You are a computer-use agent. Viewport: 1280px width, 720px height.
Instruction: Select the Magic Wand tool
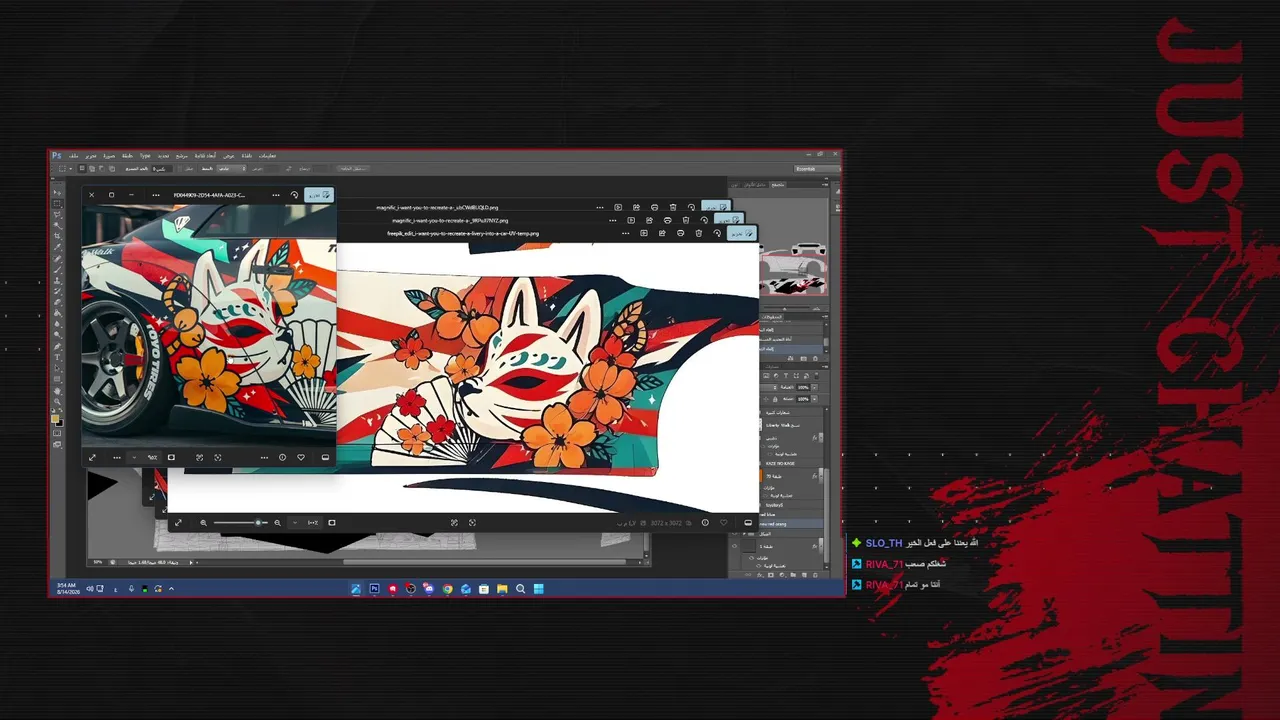(x=57, y=226)
